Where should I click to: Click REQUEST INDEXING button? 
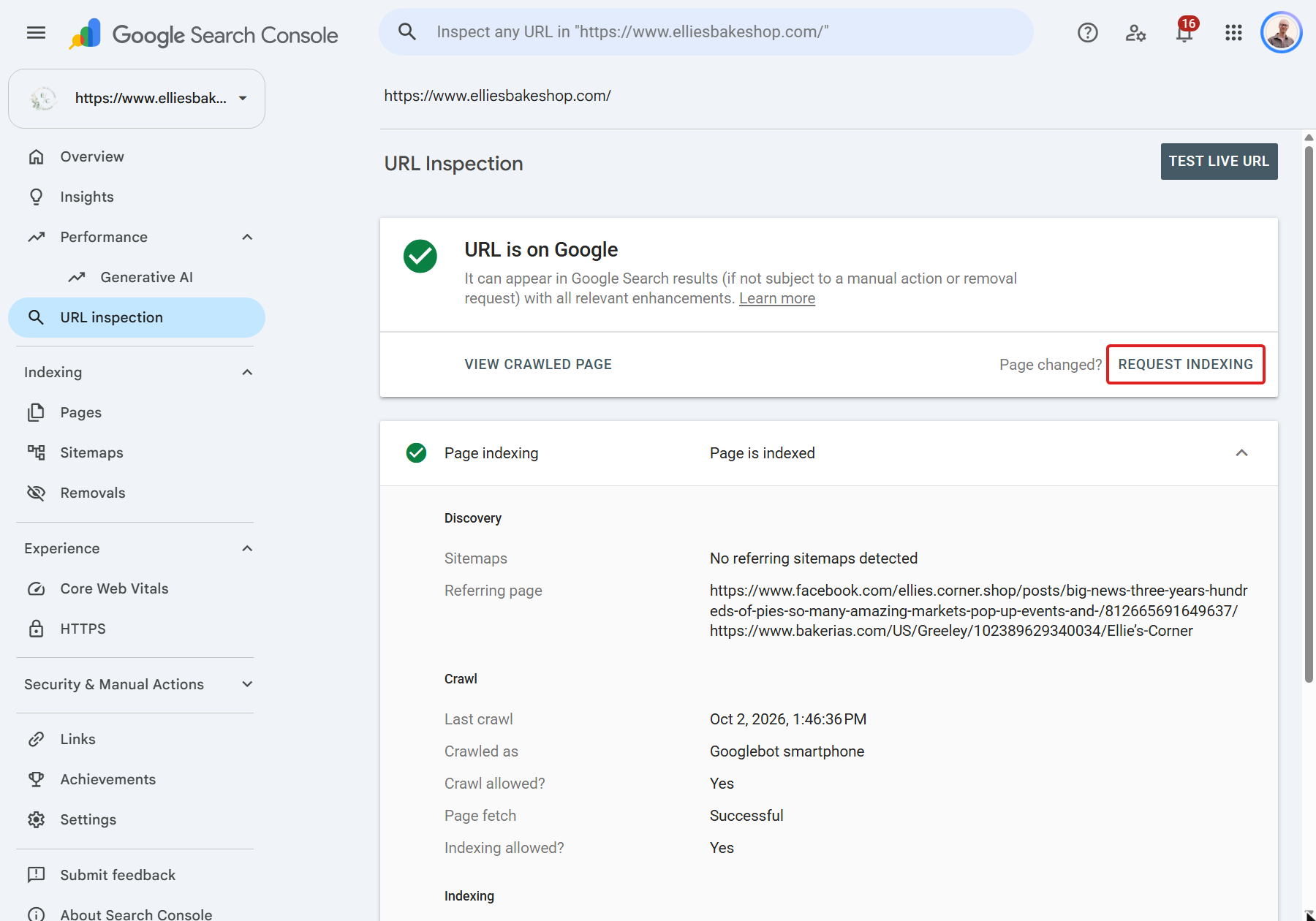click(1185, 364)
